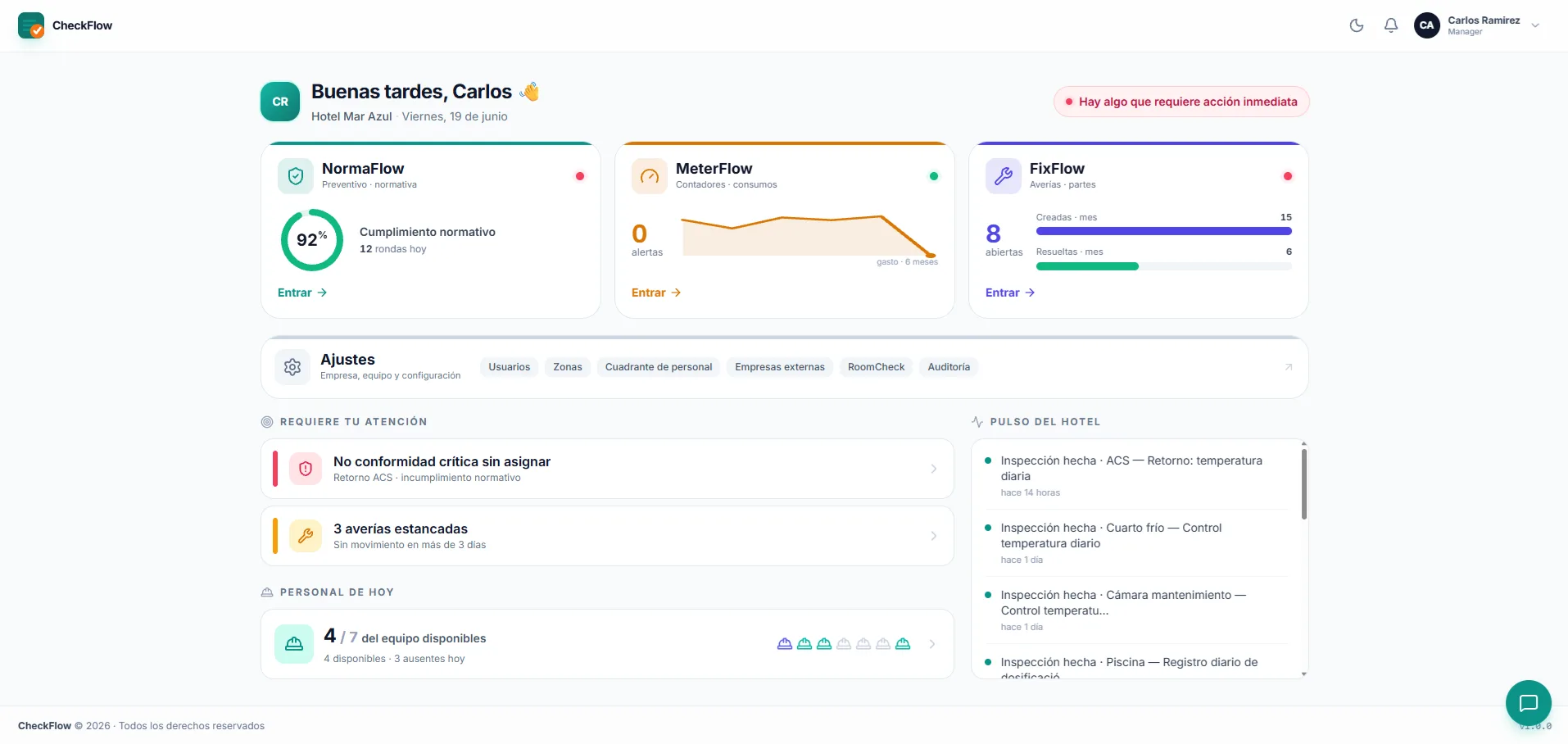Open Usuarios settings chip
This screenshot has width=1568, height=744.
[510, 367]
